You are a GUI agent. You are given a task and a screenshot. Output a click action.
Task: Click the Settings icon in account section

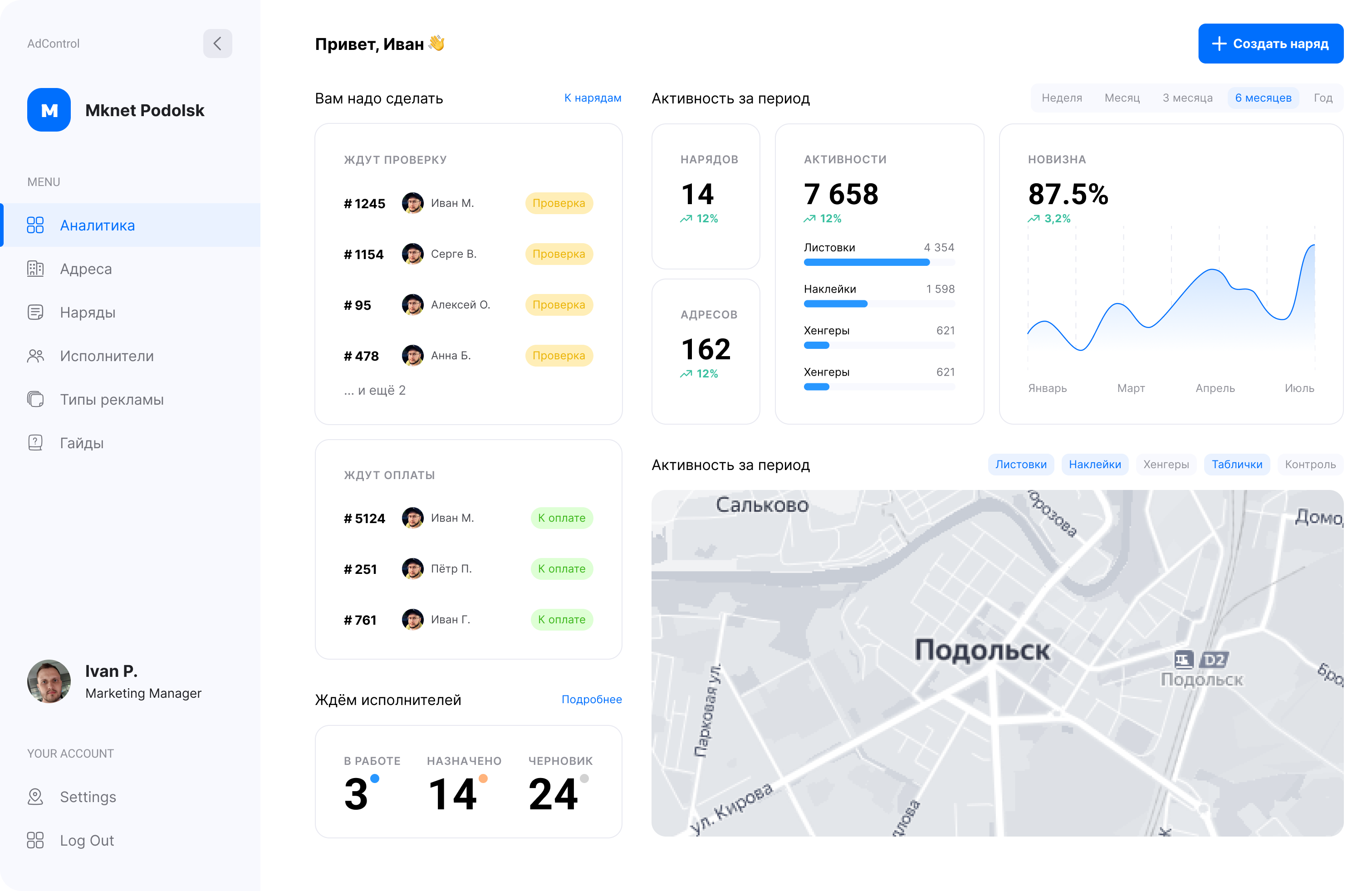coord(35,797)
